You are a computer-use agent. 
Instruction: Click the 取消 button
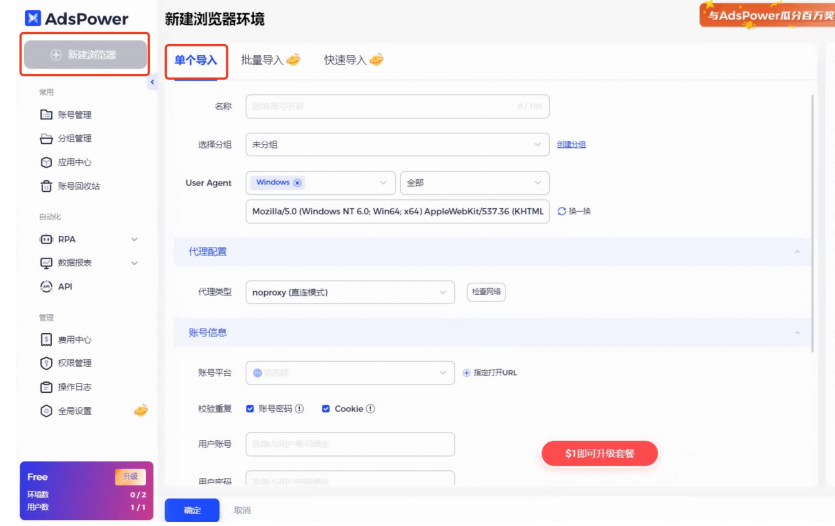[x=242, y=510]
